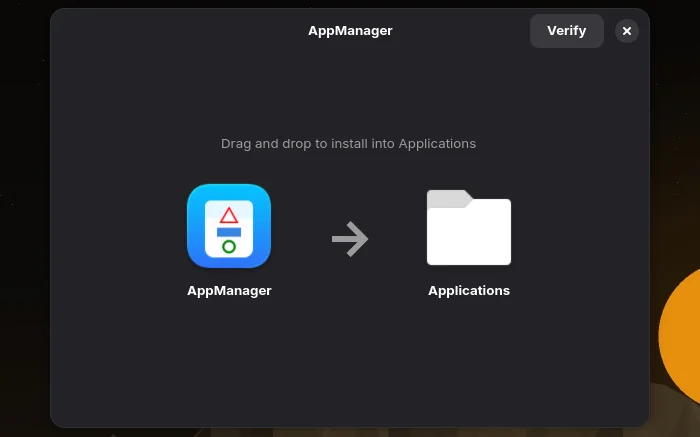Select the white Applications folder icon

(x=469, y=227)
